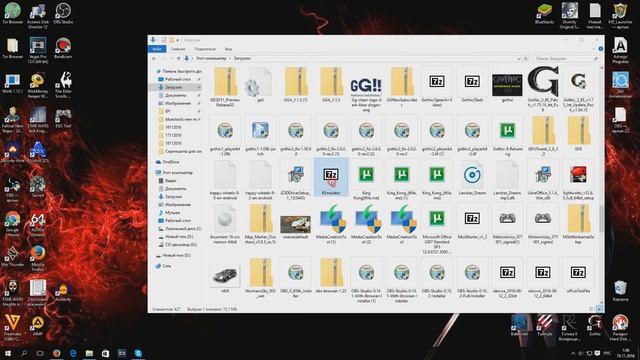The width and height of the screenshot is (640, 360).
Task: Go back using the Explorer back arrow
Action: click(x=154, y=59)
